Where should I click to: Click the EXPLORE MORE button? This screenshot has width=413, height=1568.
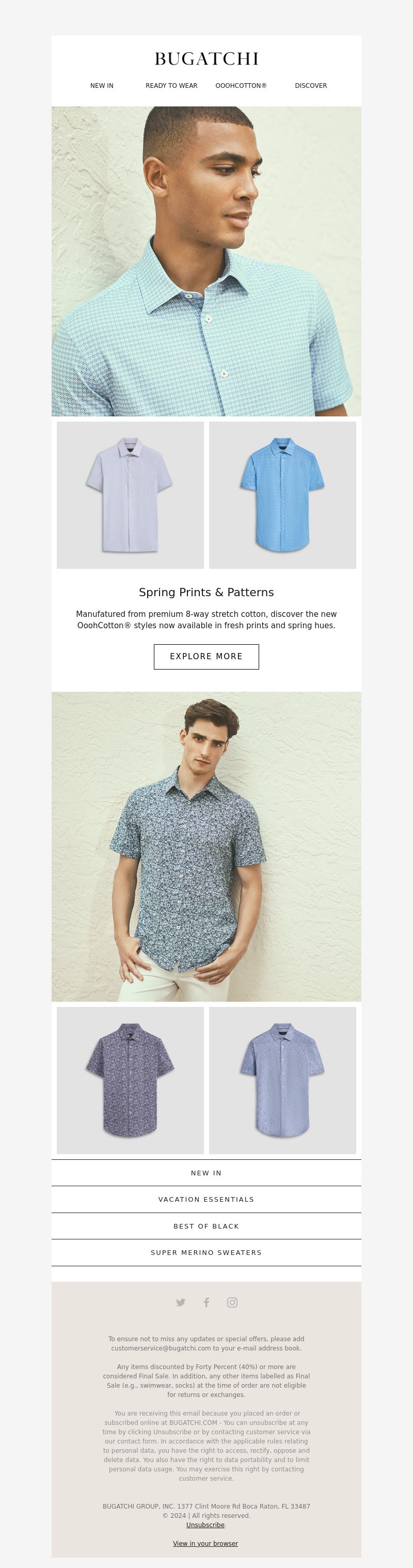point(206,656)
